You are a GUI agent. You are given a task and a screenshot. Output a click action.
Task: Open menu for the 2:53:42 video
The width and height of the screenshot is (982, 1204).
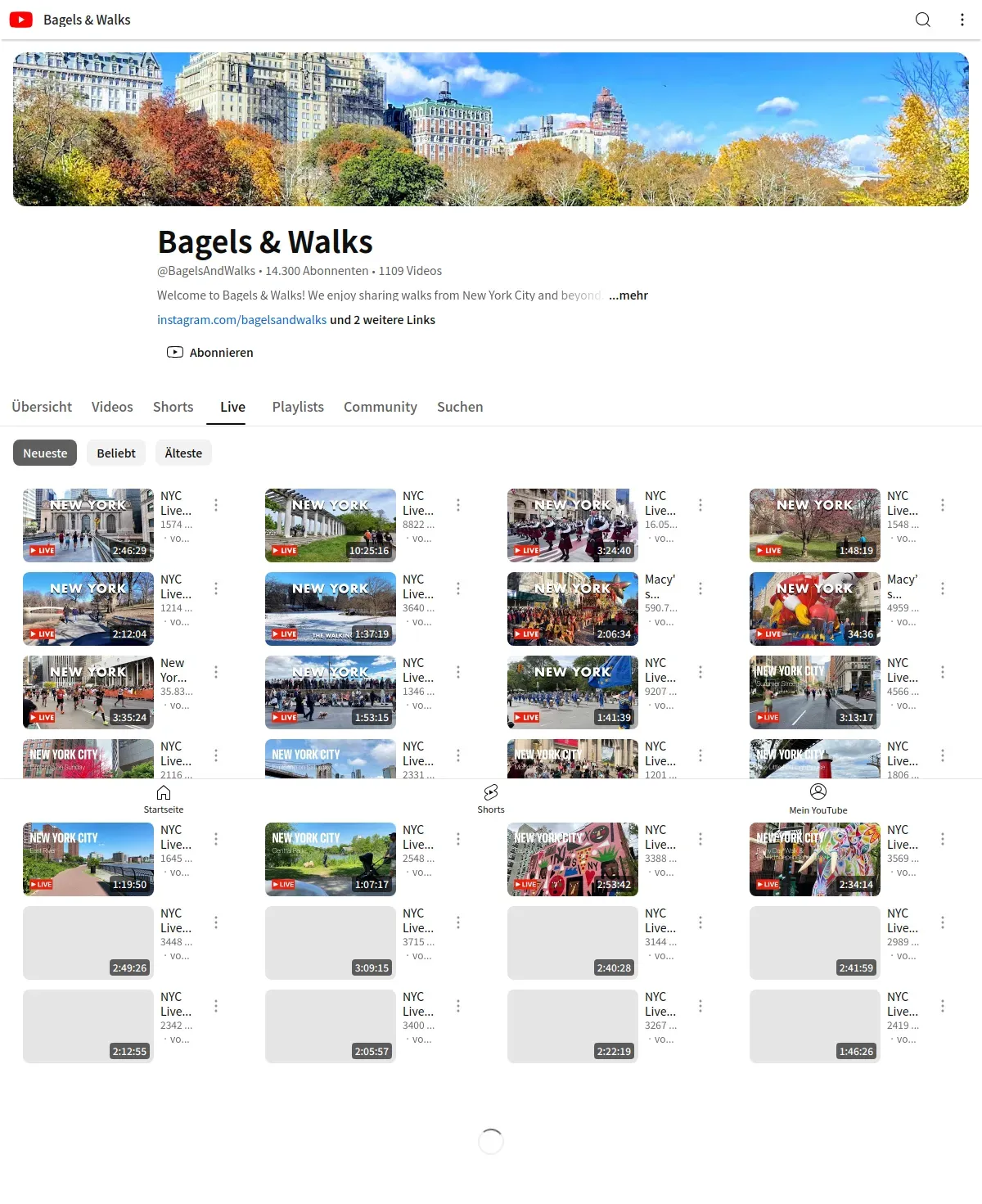[x=700, y=839]
